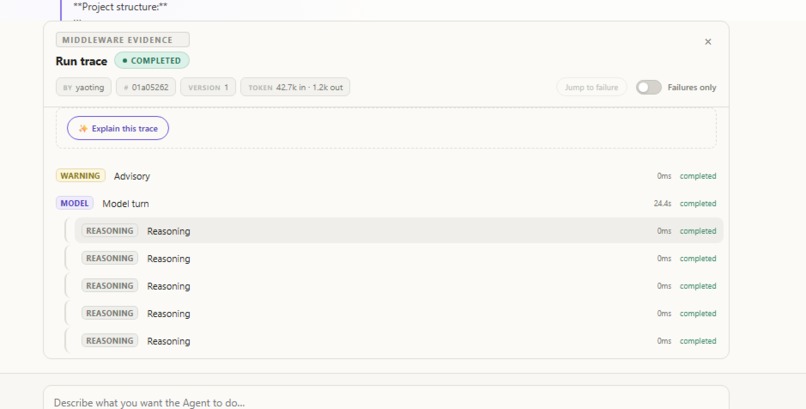Select the highlighted first Reasoning row

399,231
